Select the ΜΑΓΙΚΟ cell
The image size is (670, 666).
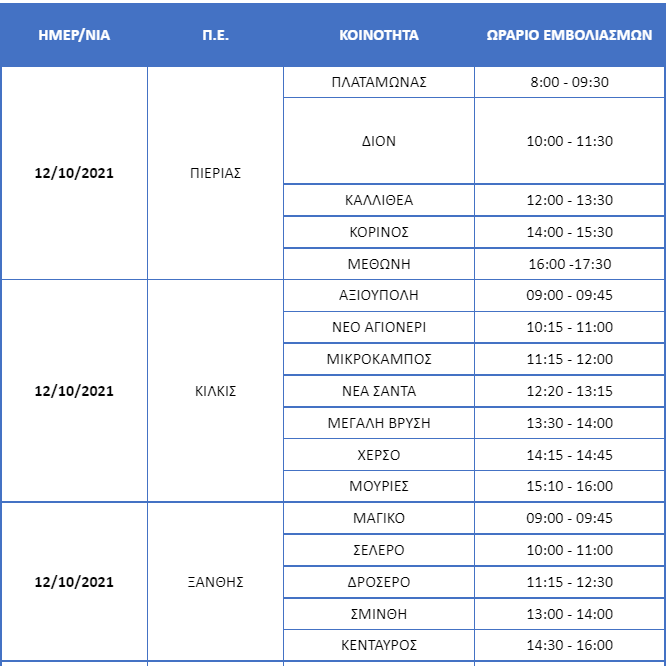[x=379, y=518]
